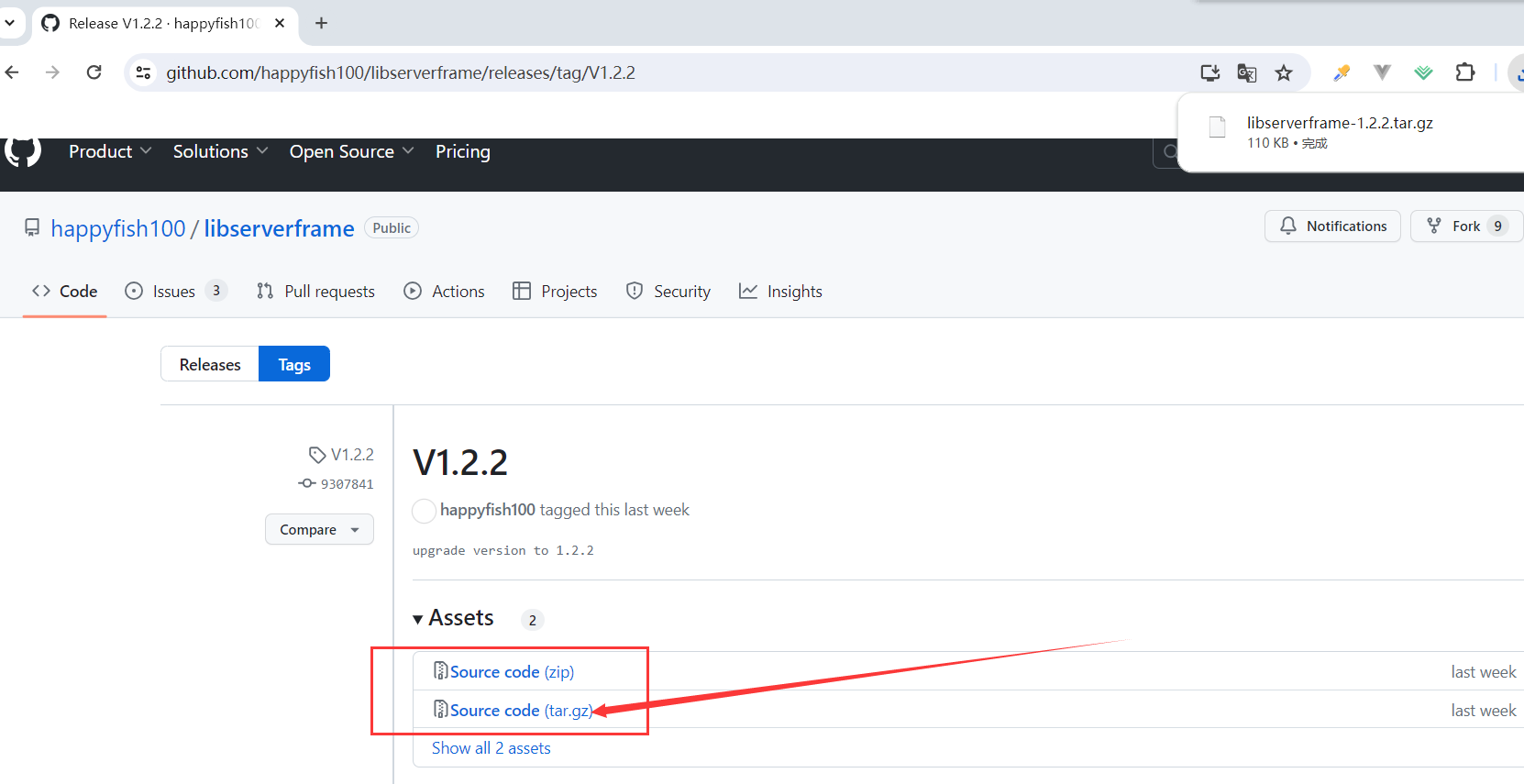The image size is (1524, 784).
Task: Click the translate page icon
Action: point(1247,72)
